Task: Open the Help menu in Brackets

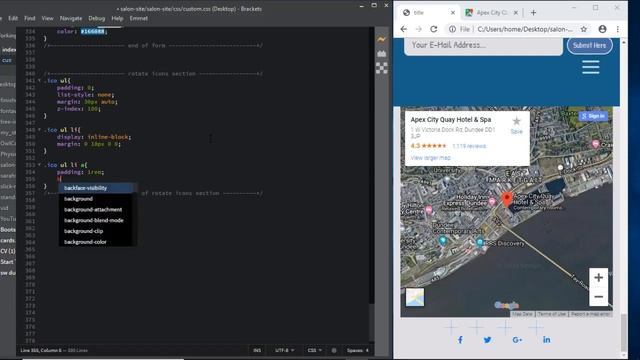Action: click(117, 18)
